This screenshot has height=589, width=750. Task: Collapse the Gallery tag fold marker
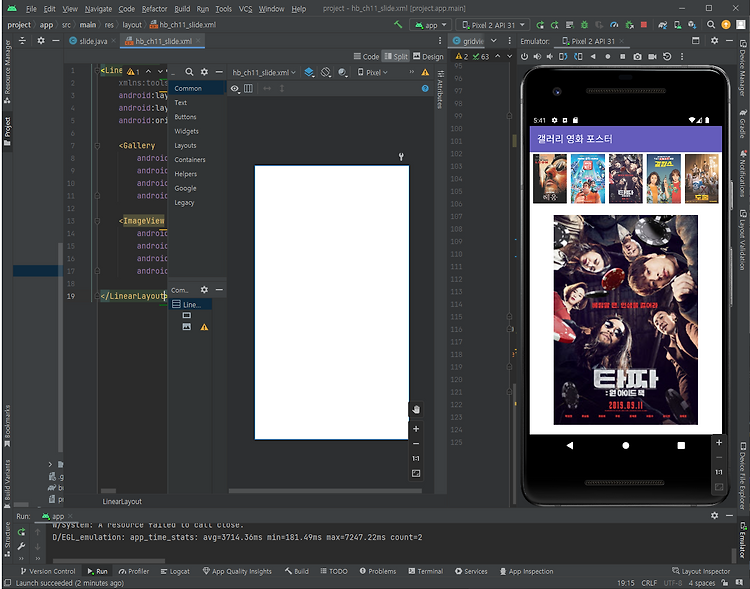97,145
